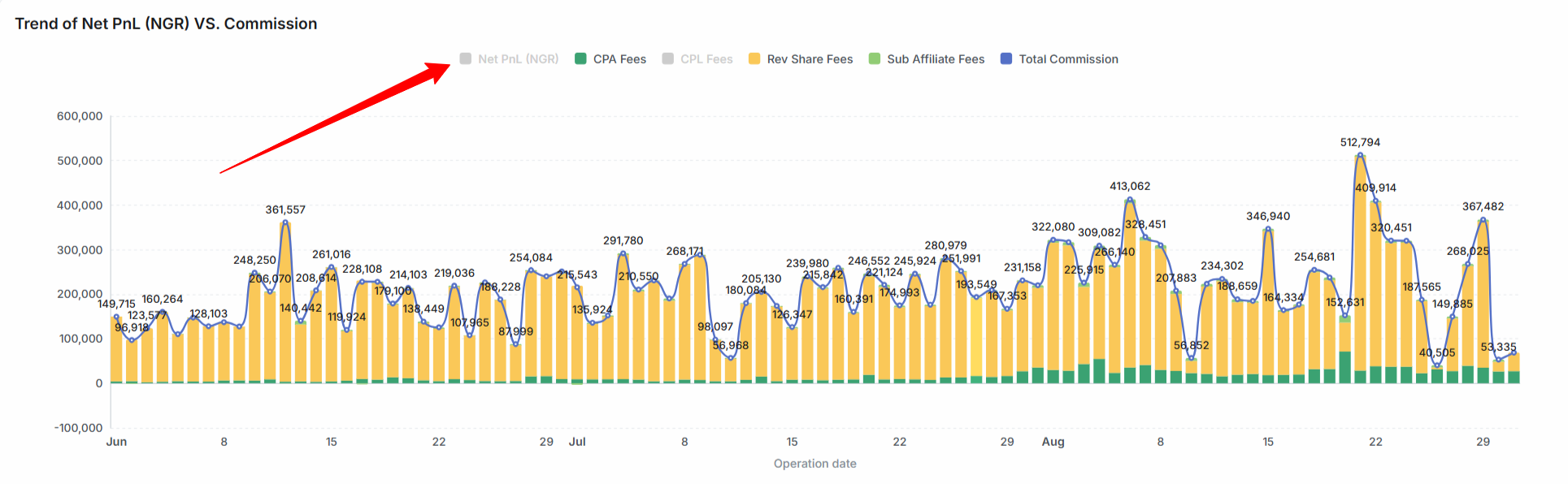Click the Jul label on the date axis
This screenshot has width=1568, height=484.
(x=577, y=442)
